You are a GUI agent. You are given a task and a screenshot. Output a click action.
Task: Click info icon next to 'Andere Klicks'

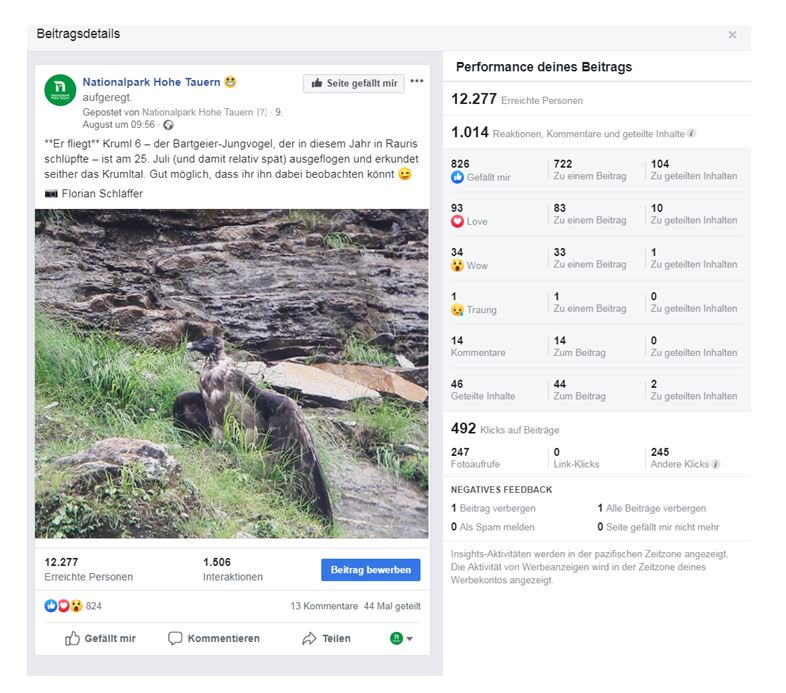715,464
